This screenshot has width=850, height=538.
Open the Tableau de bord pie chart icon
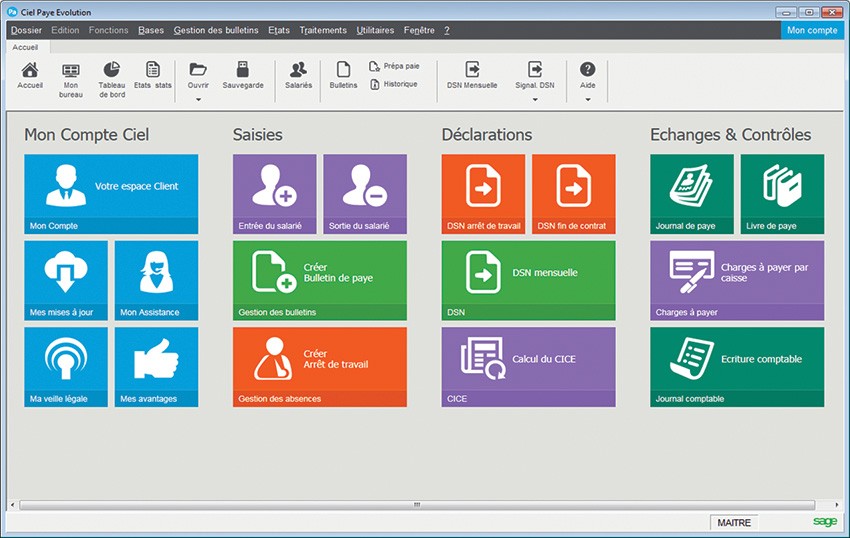(x=112, y=70)
